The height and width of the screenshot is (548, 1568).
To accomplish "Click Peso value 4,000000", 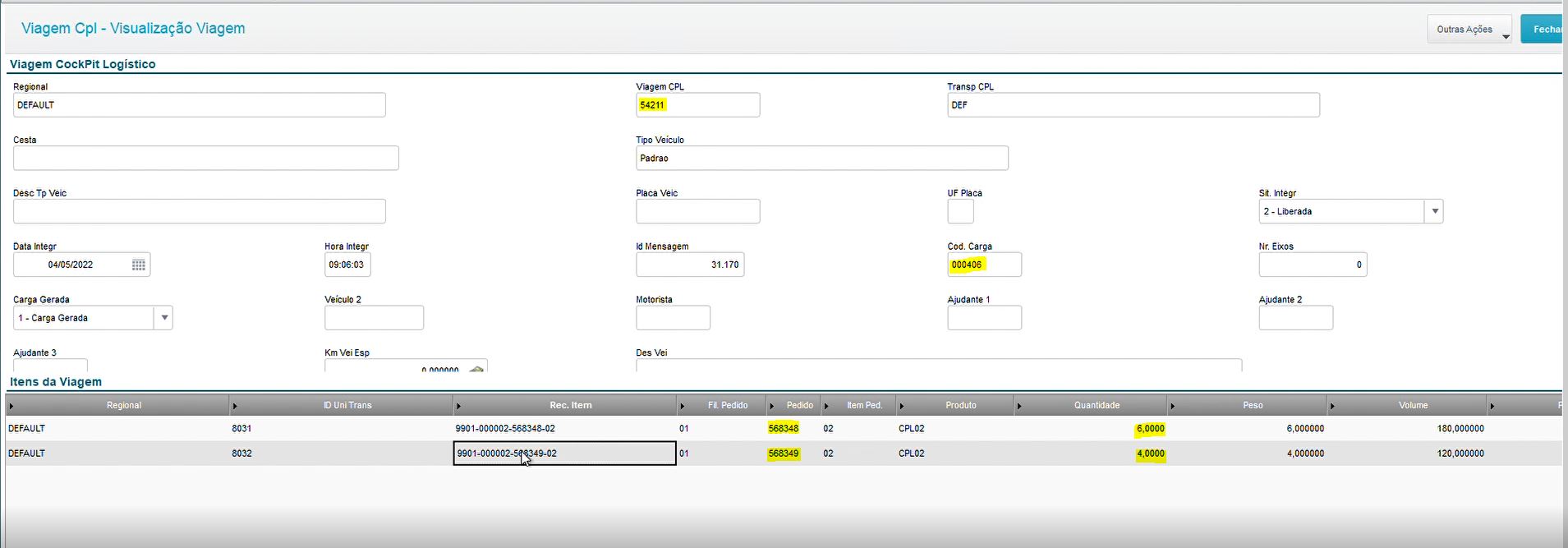I will (1305, 454).
